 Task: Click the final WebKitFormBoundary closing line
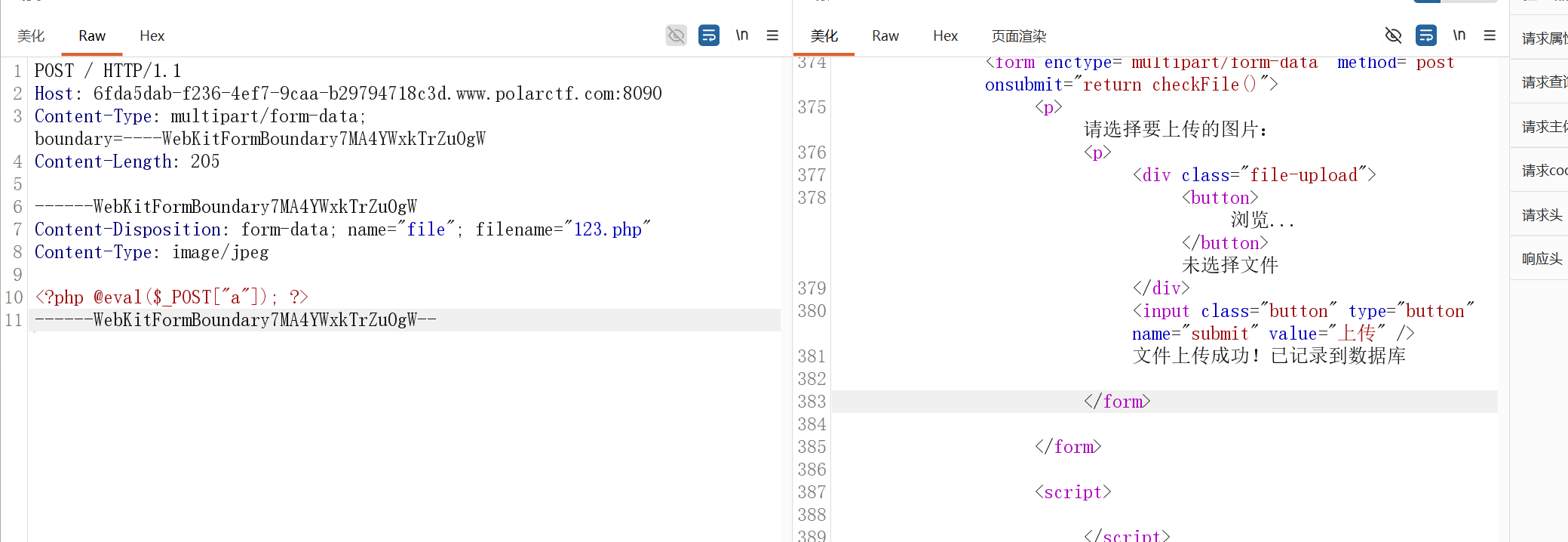coord(235,320)
